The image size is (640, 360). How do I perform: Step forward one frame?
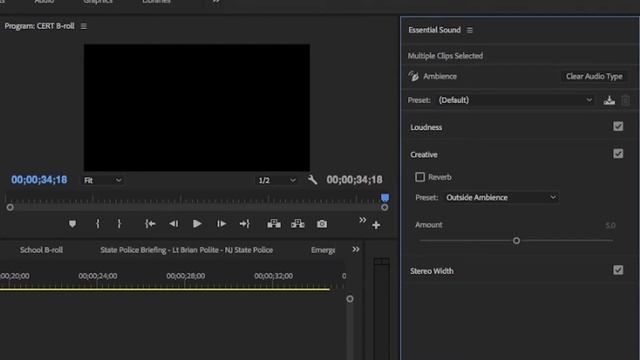point(221,224)
